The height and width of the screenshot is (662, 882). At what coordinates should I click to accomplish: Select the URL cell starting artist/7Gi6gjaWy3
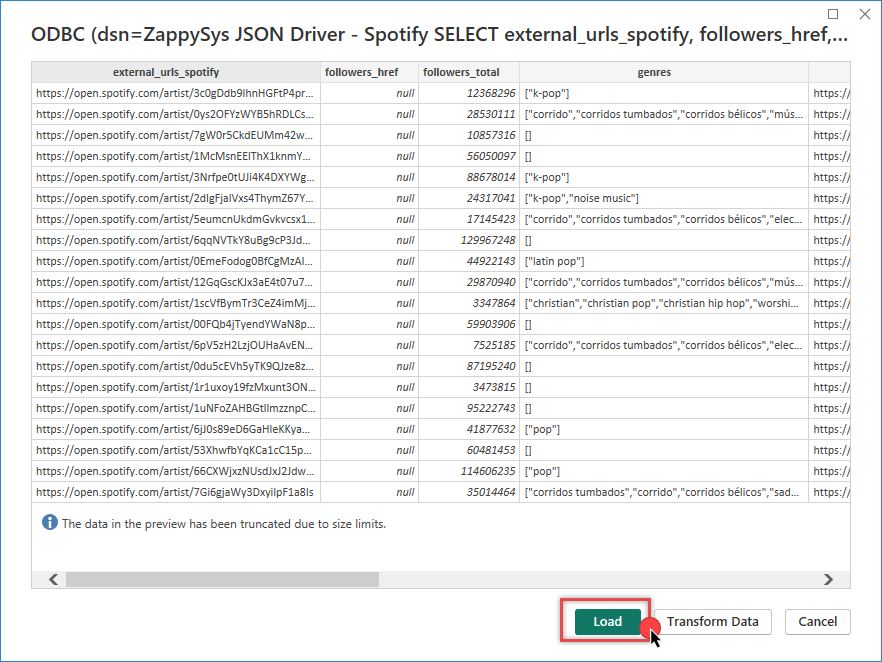(x=176, y=492)
